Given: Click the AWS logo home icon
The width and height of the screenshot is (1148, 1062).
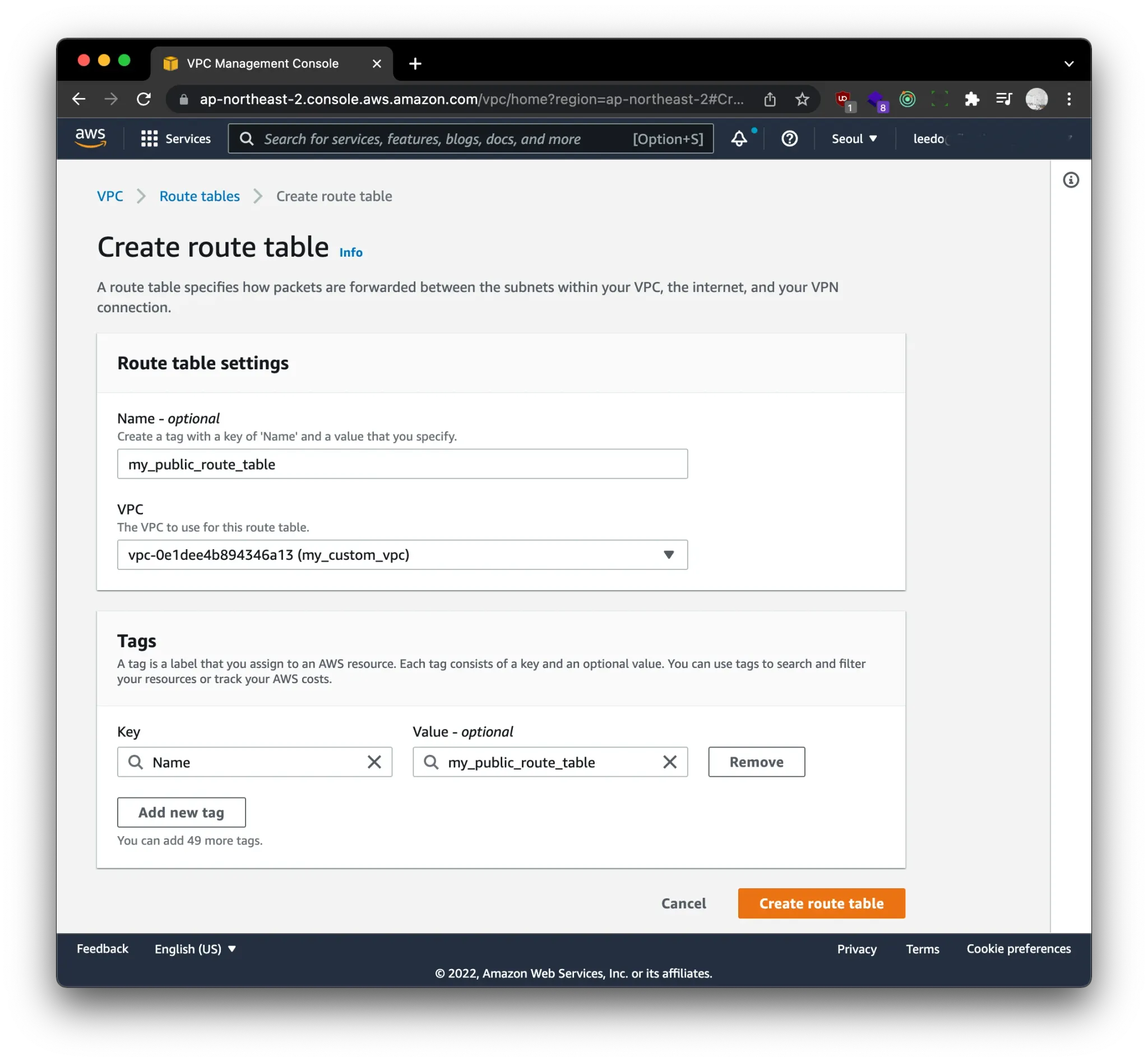Looking at the screenshot, I should [x=90, y=138].
